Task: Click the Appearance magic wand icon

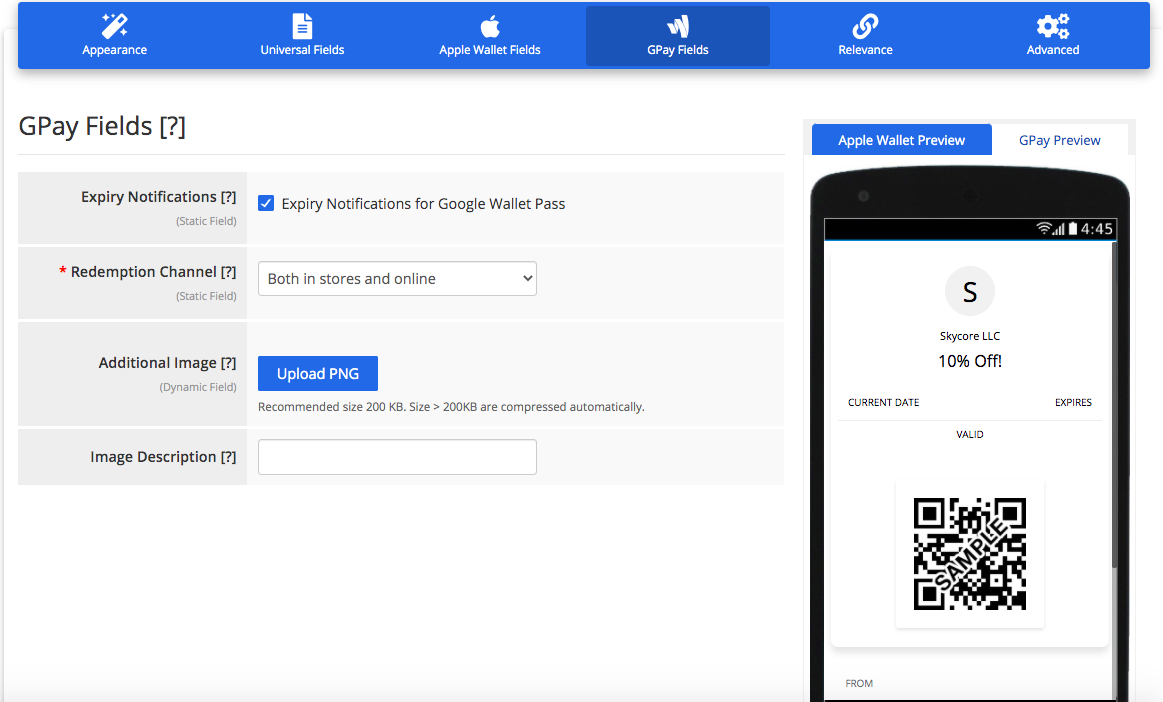Action: 114,26
